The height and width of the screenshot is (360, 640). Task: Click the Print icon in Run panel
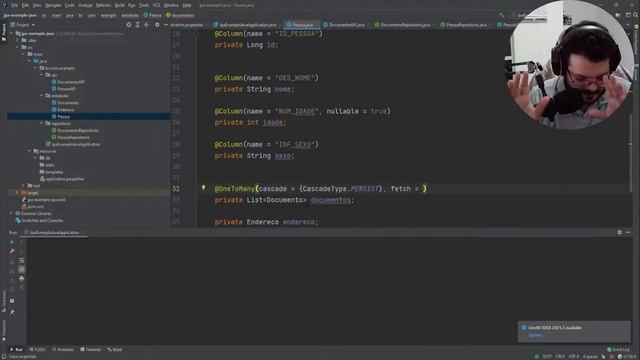[22, 278]
